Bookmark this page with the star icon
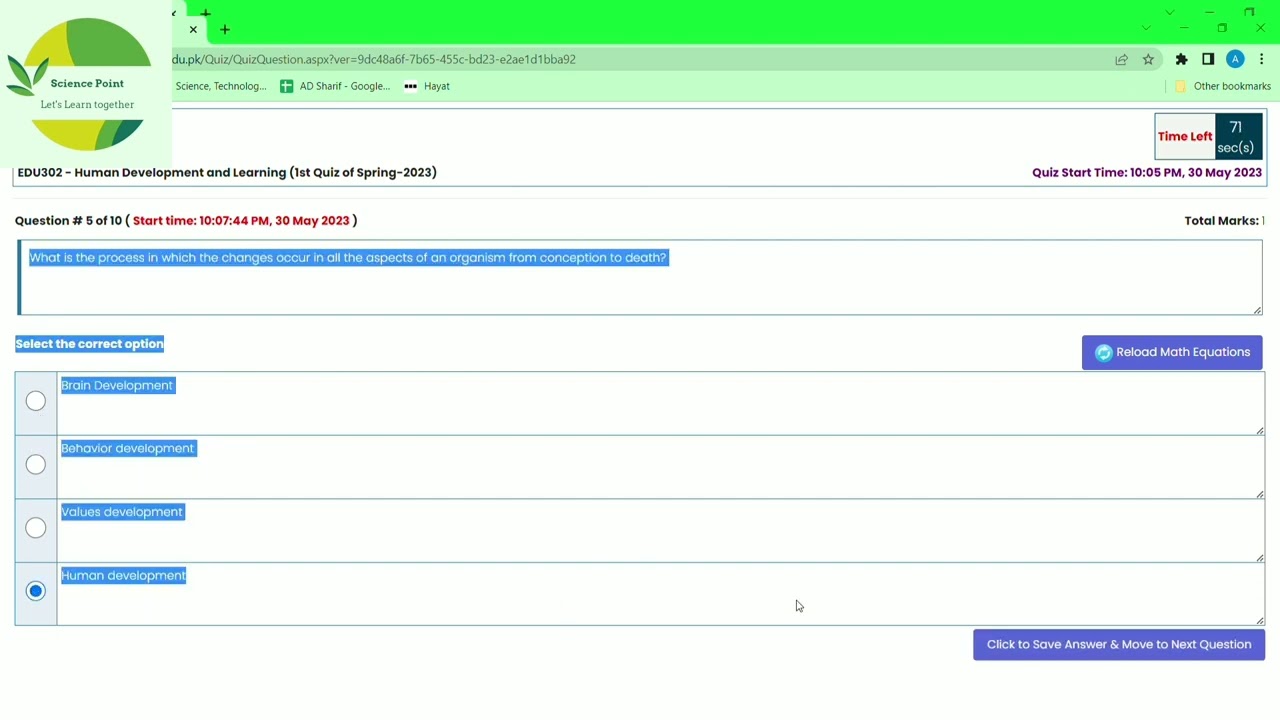 (x=1148, y=60)
